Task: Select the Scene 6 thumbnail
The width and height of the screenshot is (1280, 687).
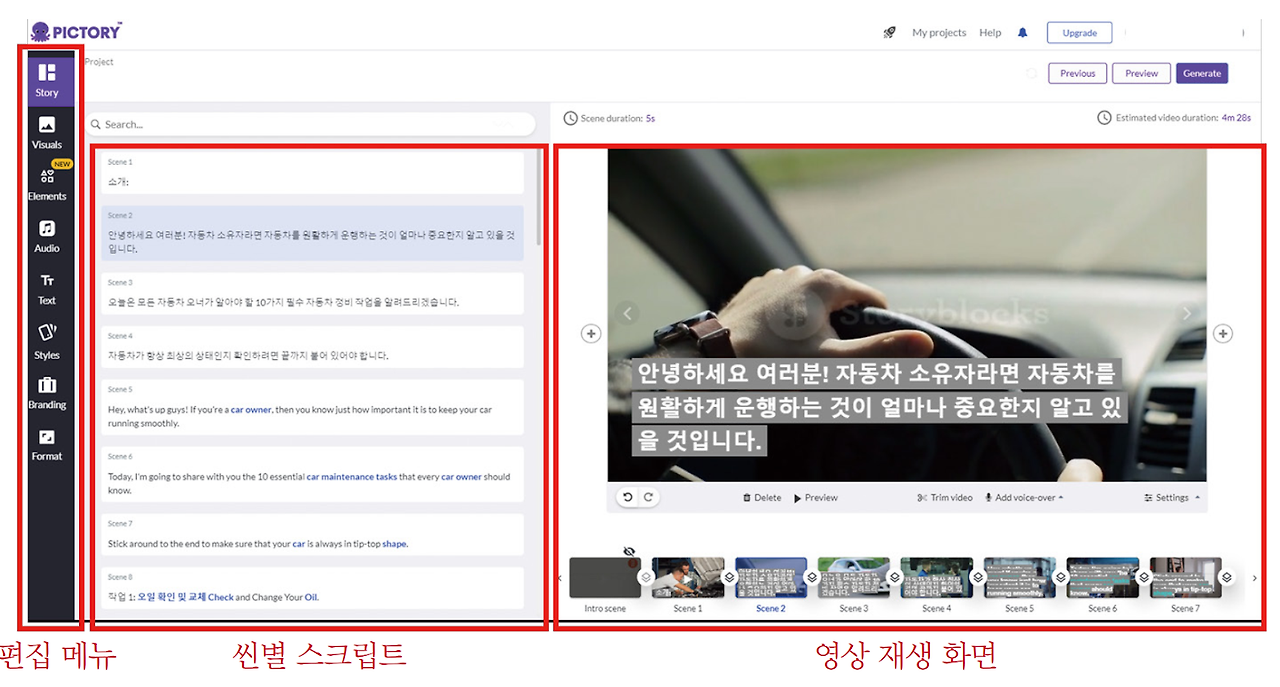Action: [x=1103, y=578]
